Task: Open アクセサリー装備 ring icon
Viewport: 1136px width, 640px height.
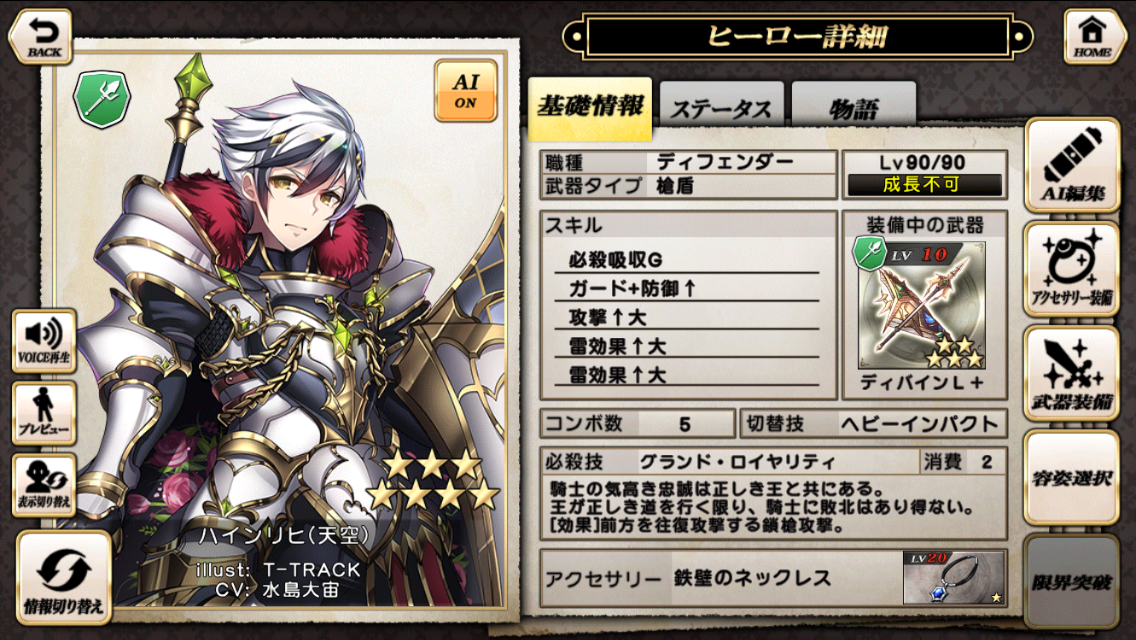Action: point(1072,269)
